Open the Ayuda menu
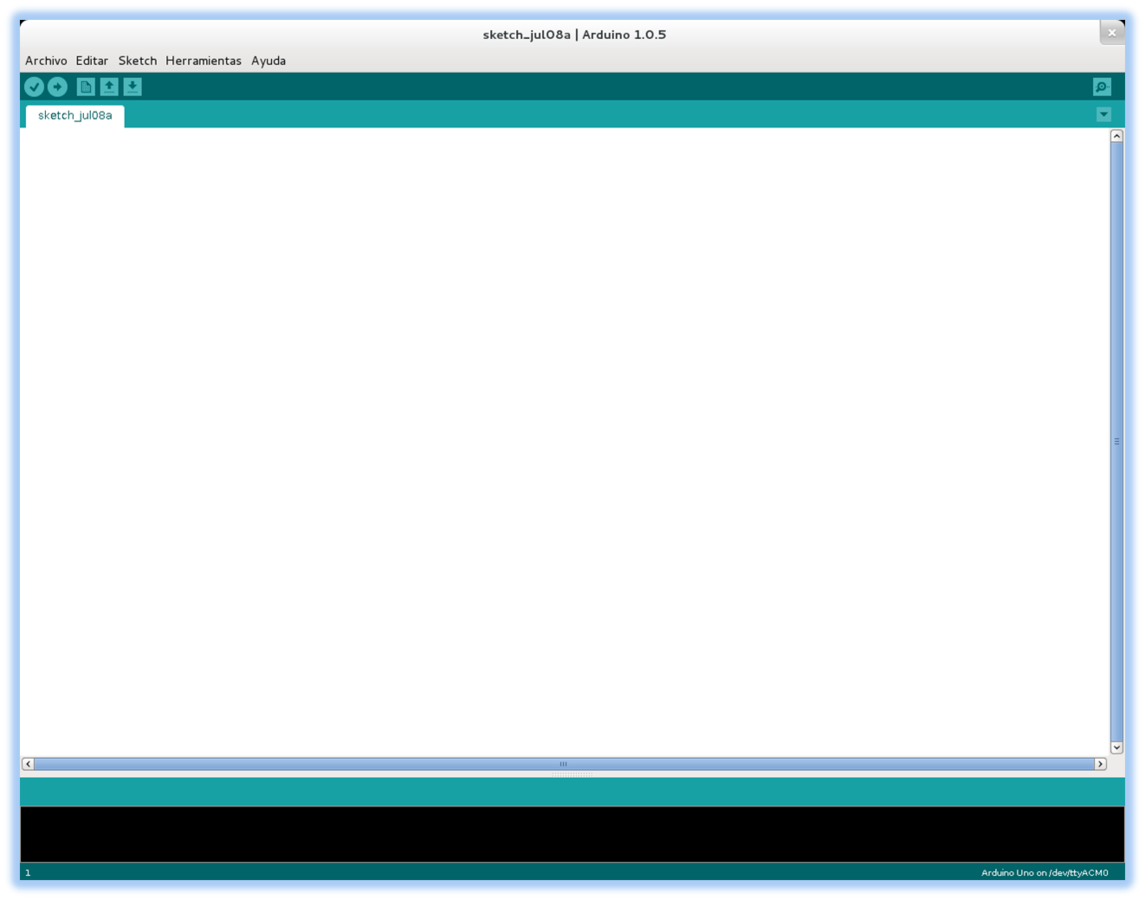The height and width of the screenshot is (900, 1145). pyautogui.click(x=269, y=61)
